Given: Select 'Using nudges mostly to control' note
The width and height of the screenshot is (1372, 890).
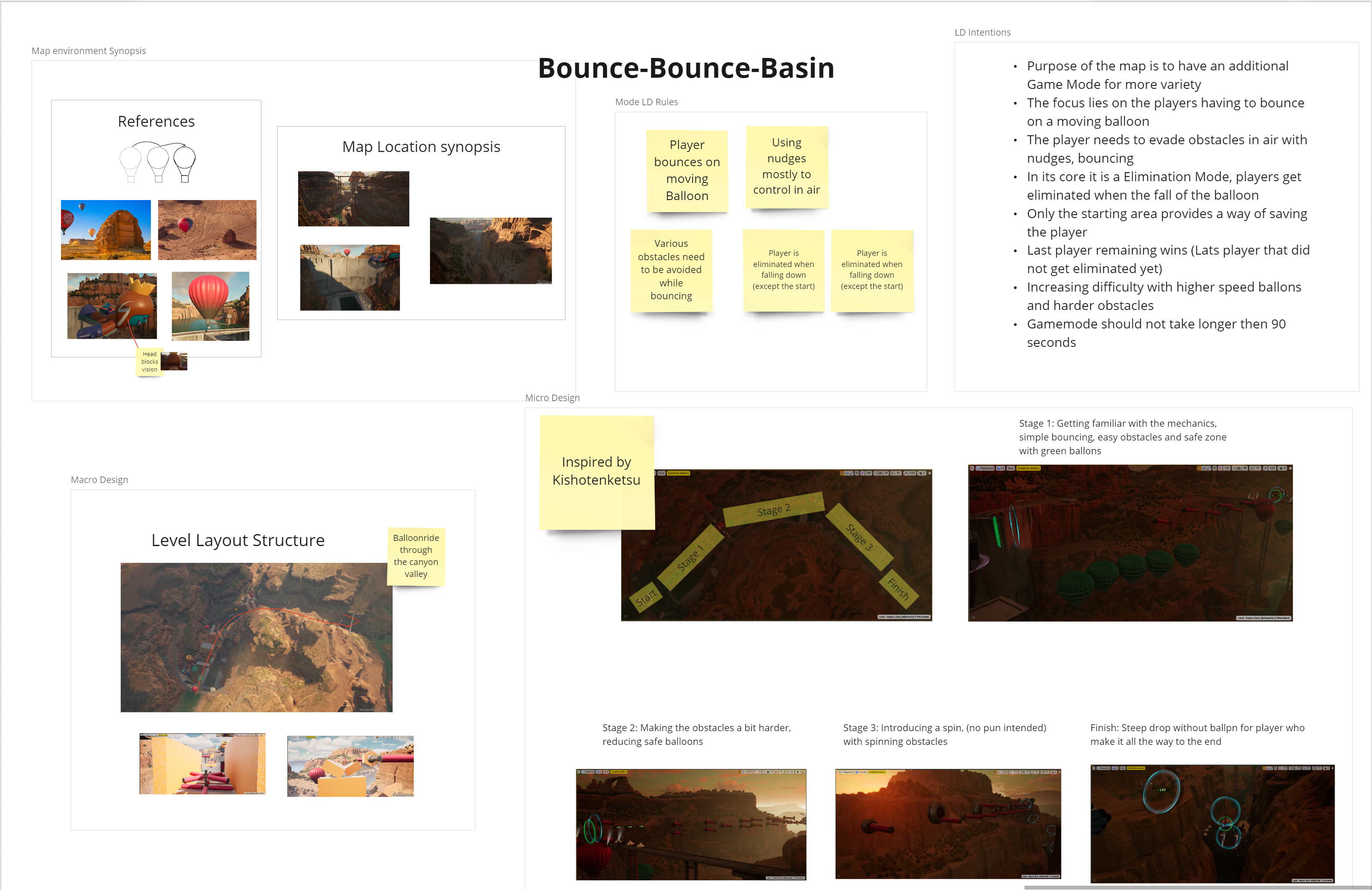Looking at the screenshot, I should tap(787, 167).
